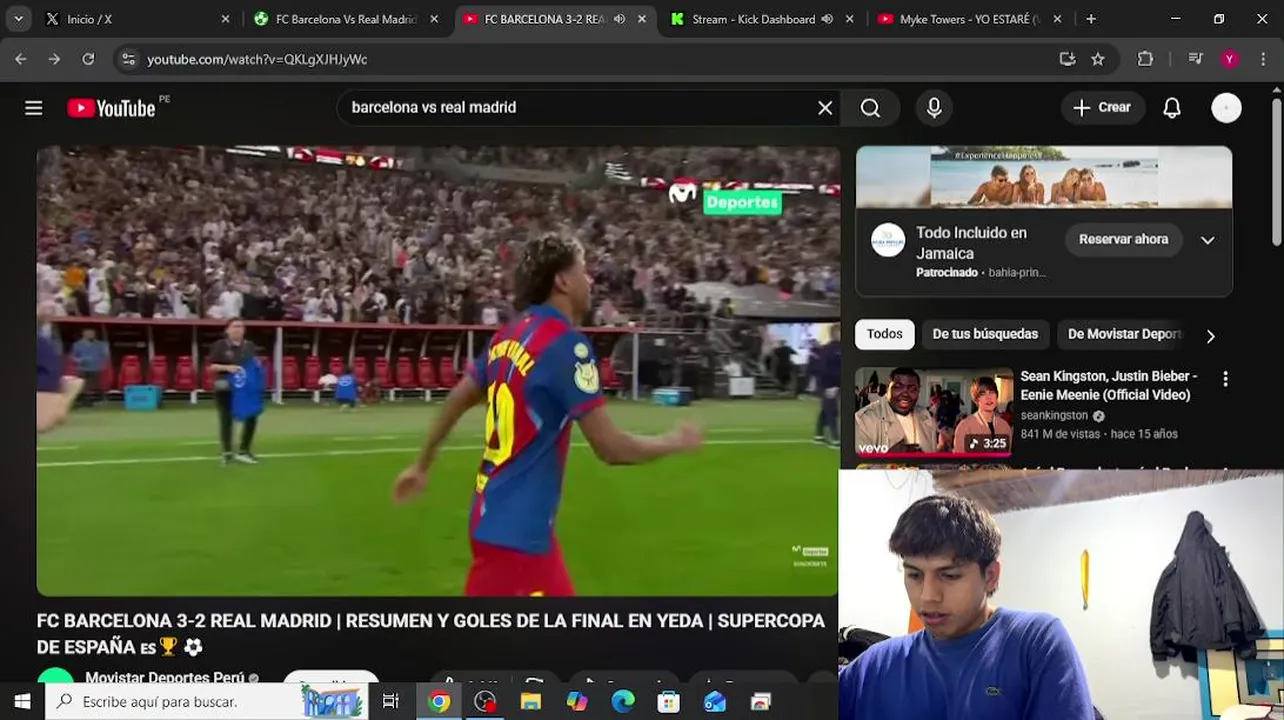
Task: Open the seankingston channel link
Action: point(1054,415)
